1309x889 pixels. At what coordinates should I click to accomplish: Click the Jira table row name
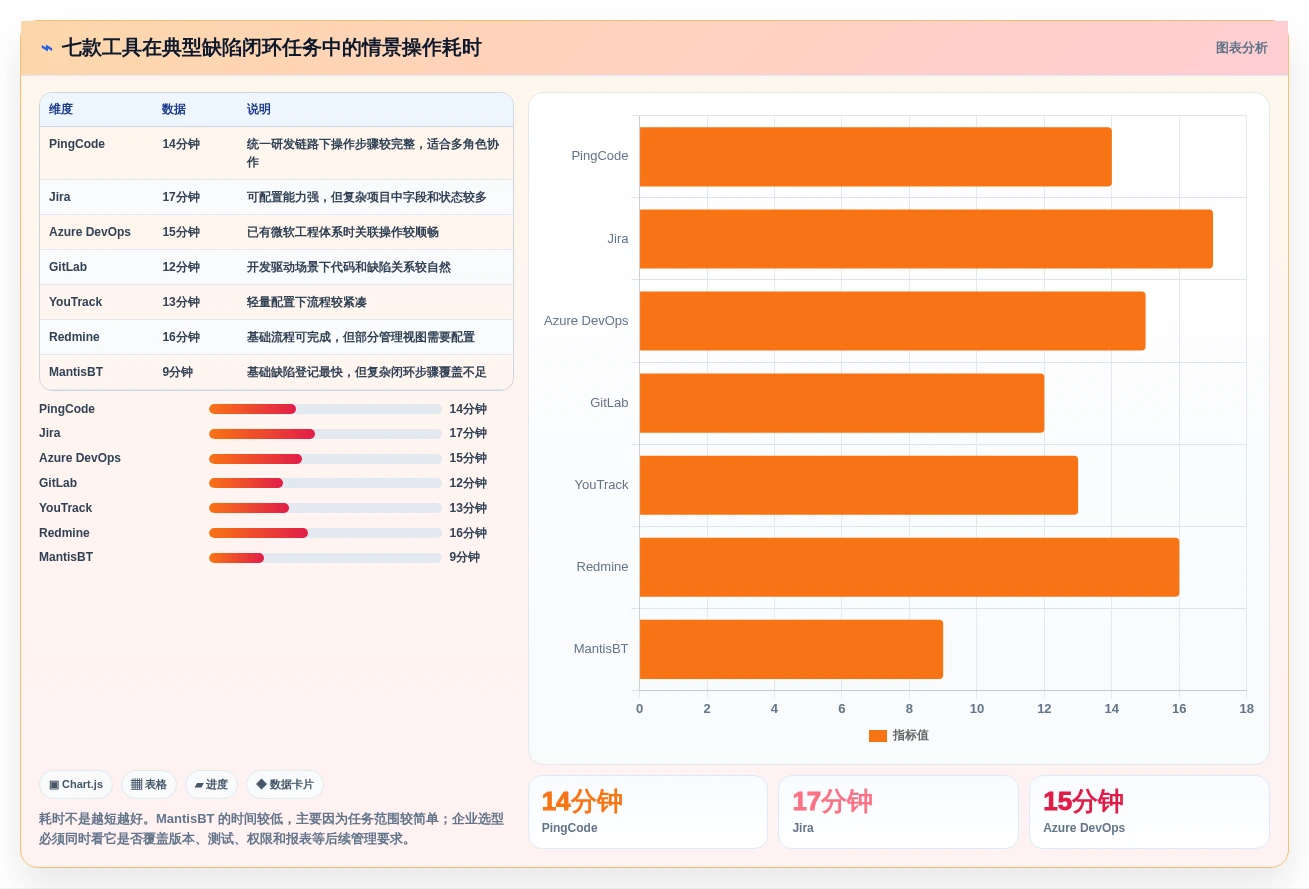coord(60,197)
